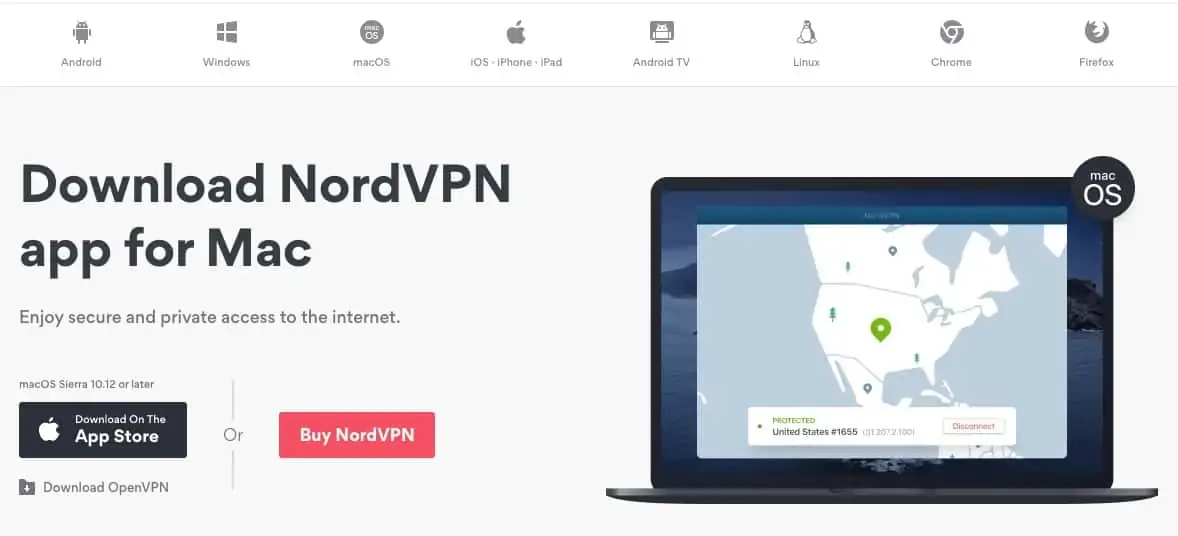
Task: Click the Windows logo icon
Action: pyautogui.click(x=226, y=32)
